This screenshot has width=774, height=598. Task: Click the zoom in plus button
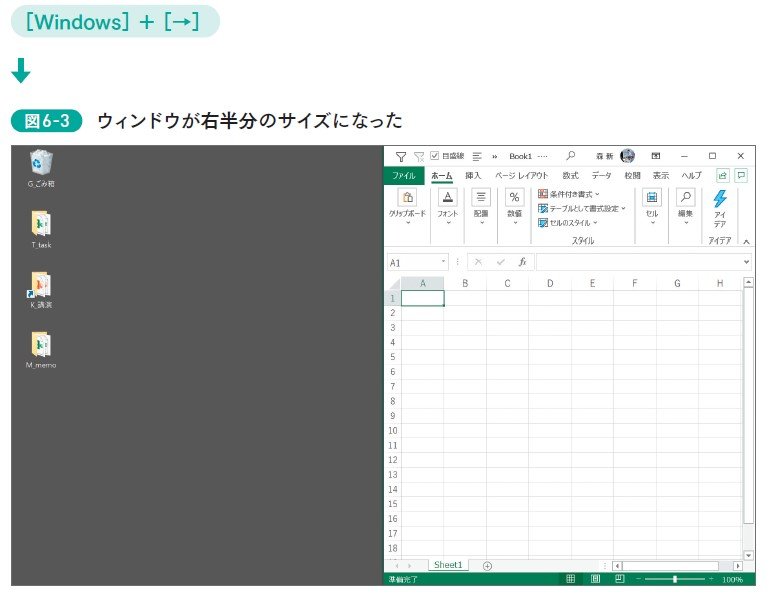(711, 579)
